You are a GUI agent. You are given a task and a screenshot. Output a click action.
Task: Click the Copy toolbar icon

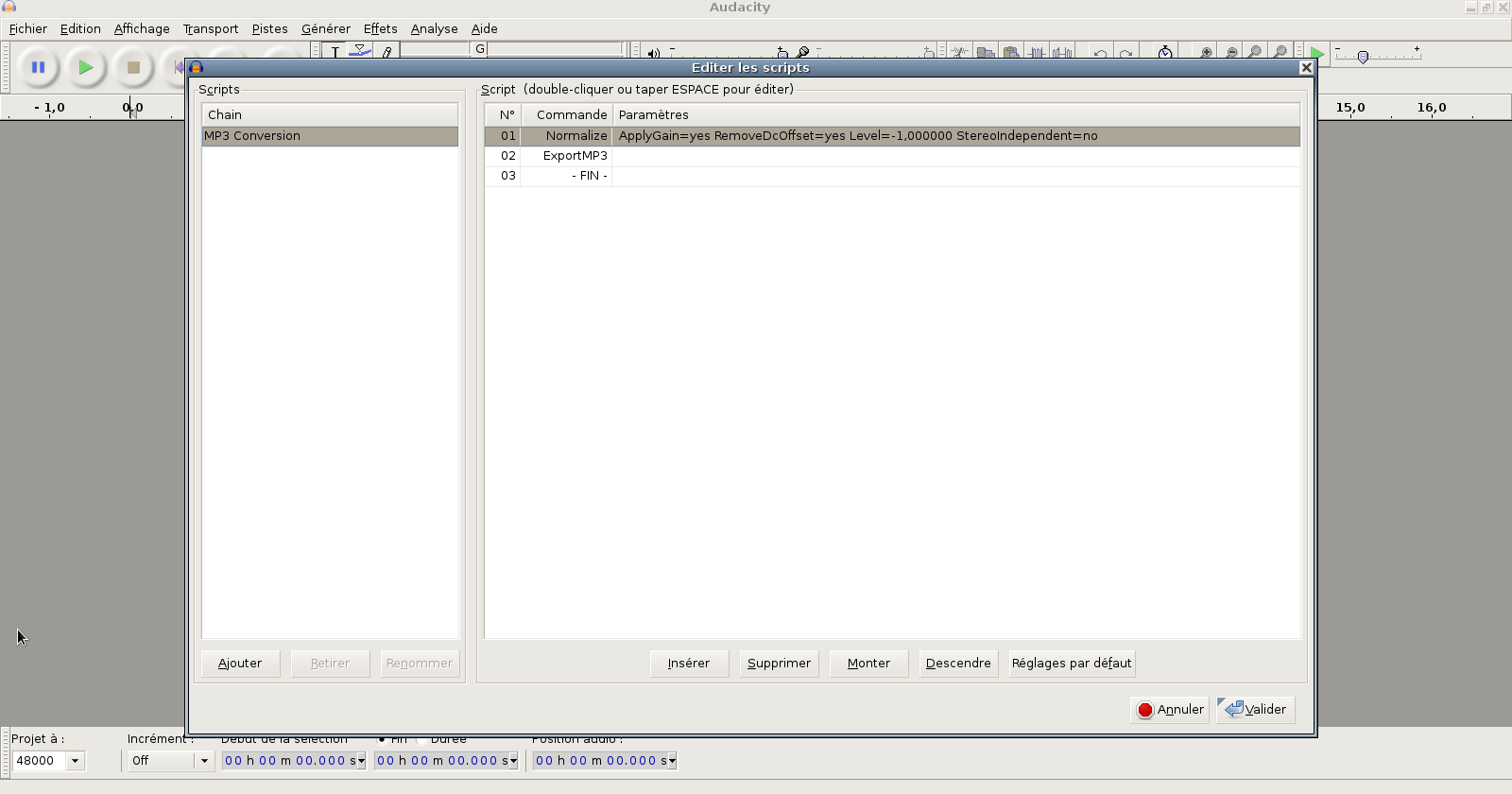coord(985,52)
